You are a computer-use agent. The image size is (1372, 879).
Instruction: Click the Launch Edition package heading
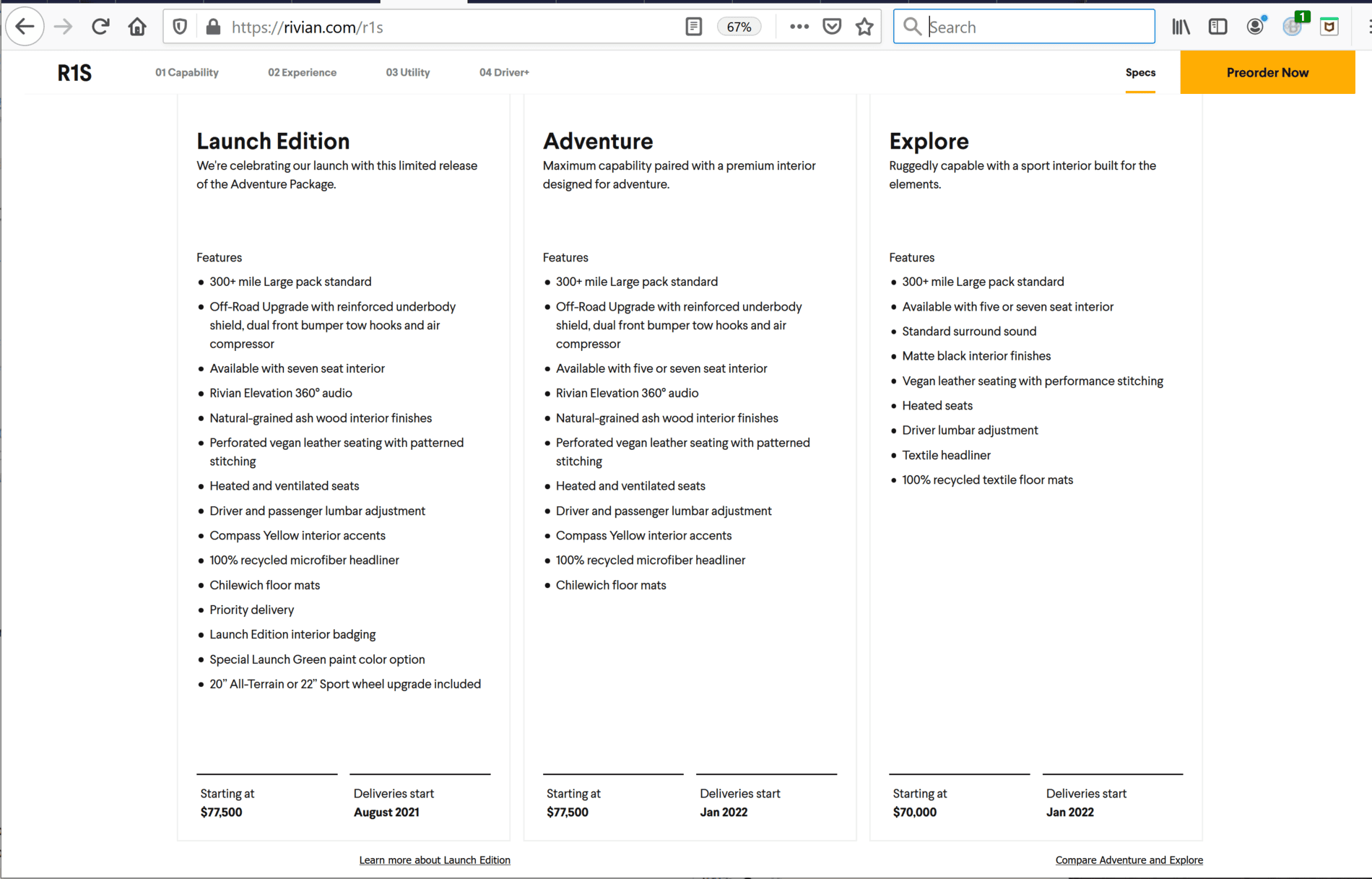(273, 141)
